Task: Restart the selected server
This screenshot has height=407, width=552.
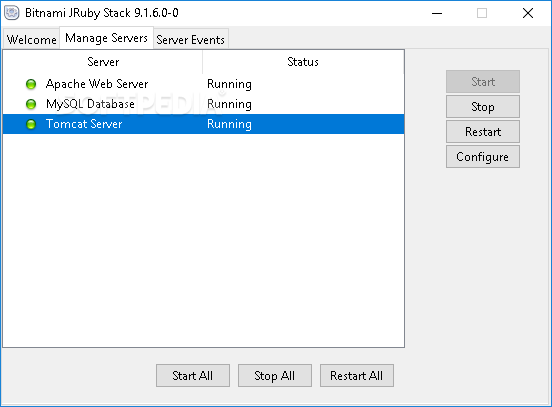Action: point(483,132)
